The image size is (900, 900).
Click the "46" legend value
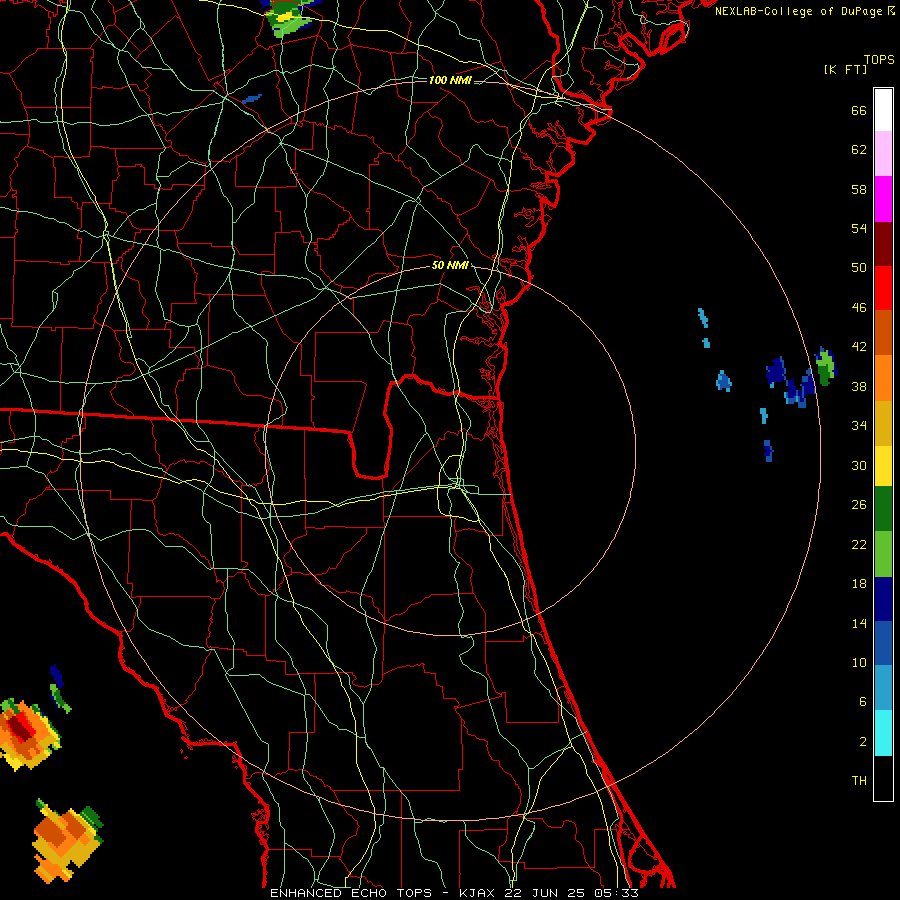(x=859, y=308)
